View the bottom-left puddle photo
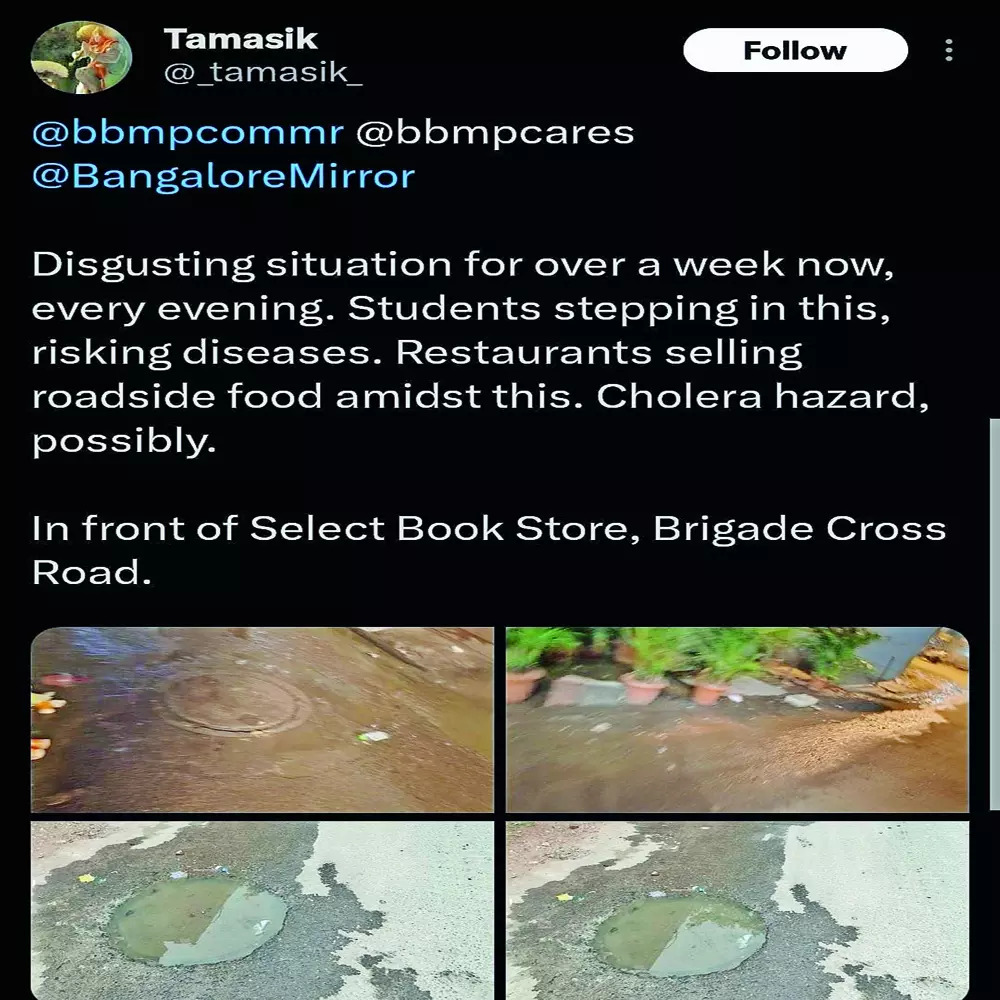This screenshot has height=1000, width=1000. pos(262,910)
